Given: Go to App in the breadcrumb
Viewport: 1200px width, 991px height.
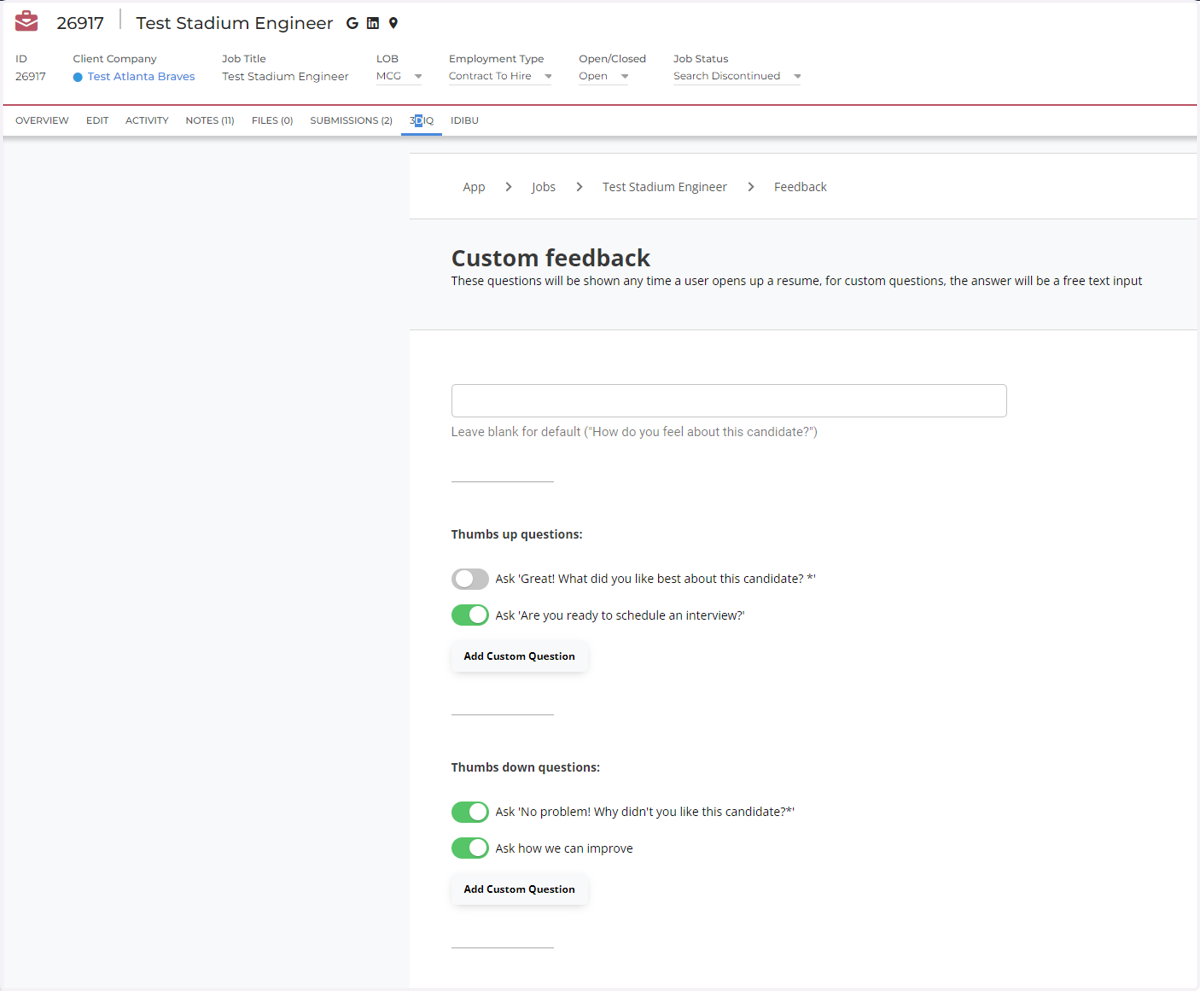Looking at the screenshot, I should [x=474, y=187].
